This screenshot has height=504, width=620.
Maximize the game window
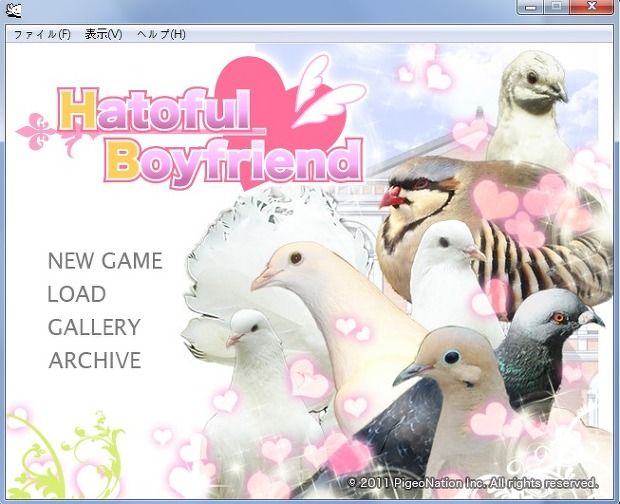click(557, 7)
